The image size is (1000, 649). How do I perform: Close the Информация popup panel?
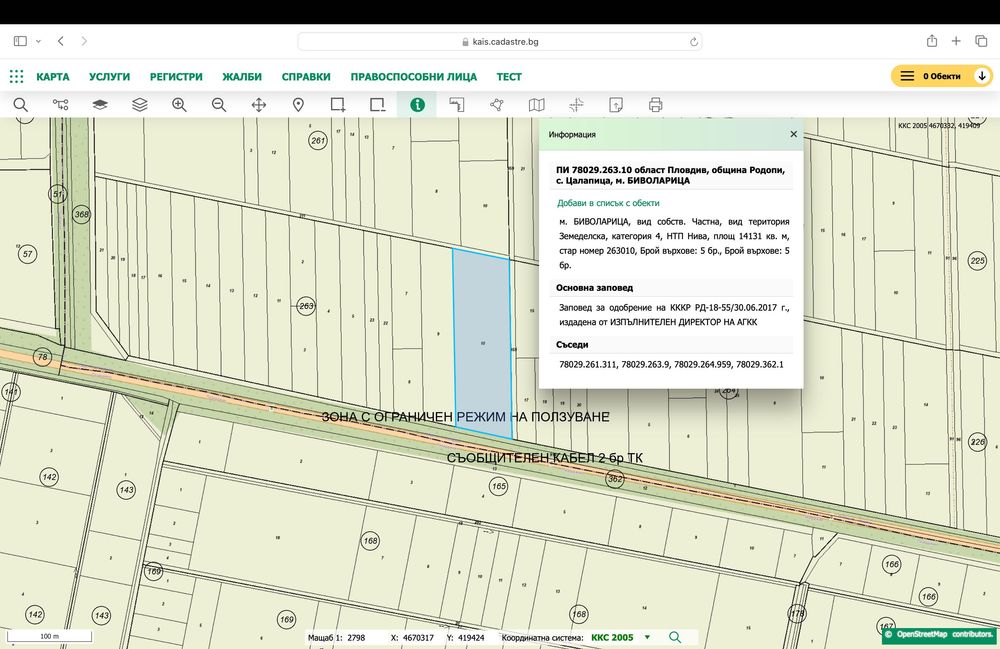point(794,133)
